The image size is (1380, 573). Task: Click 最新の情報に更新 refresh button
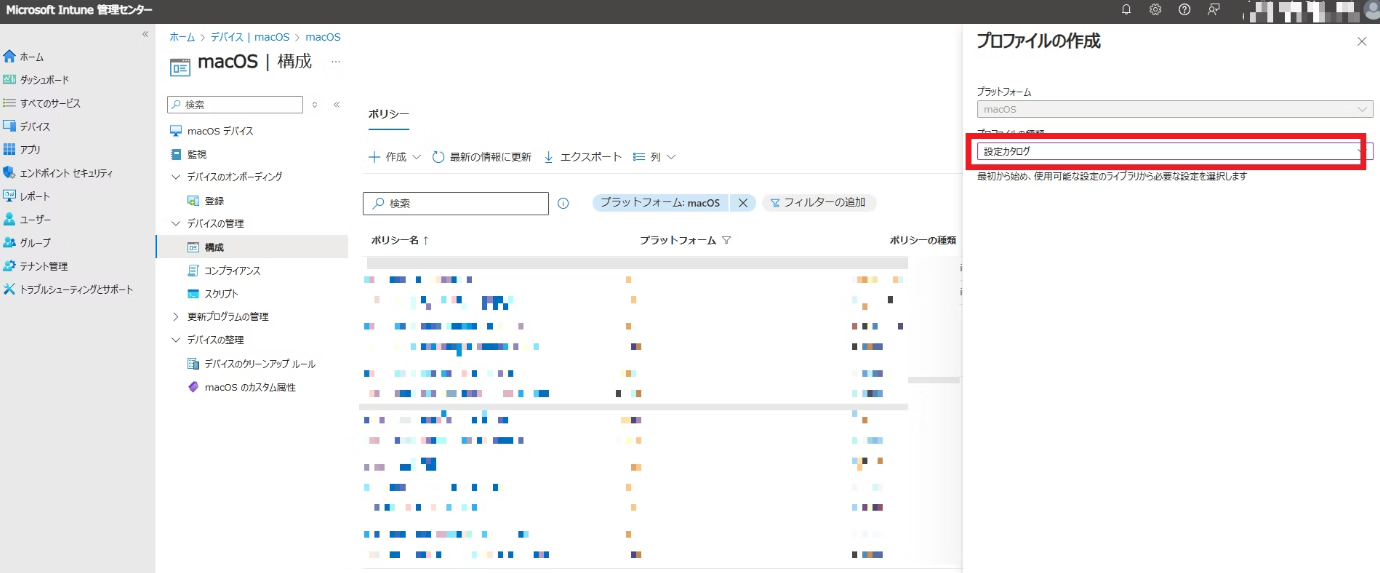pos(482,157)
